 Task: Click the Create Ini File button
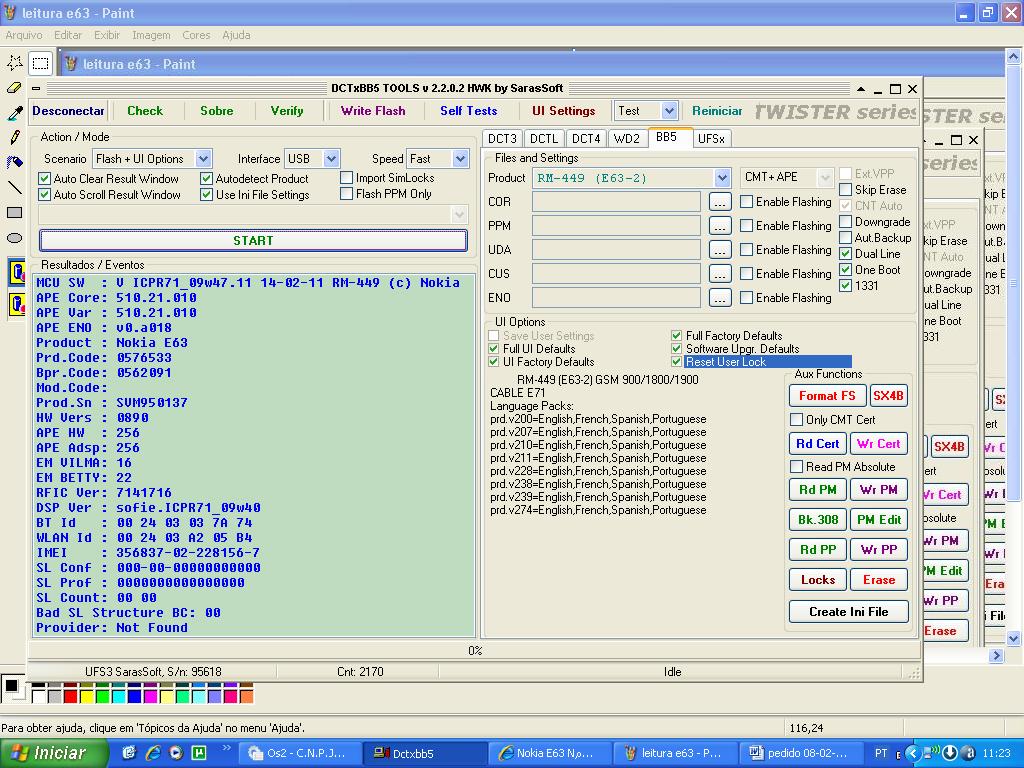pyautogui.click(x=848, y=611)
